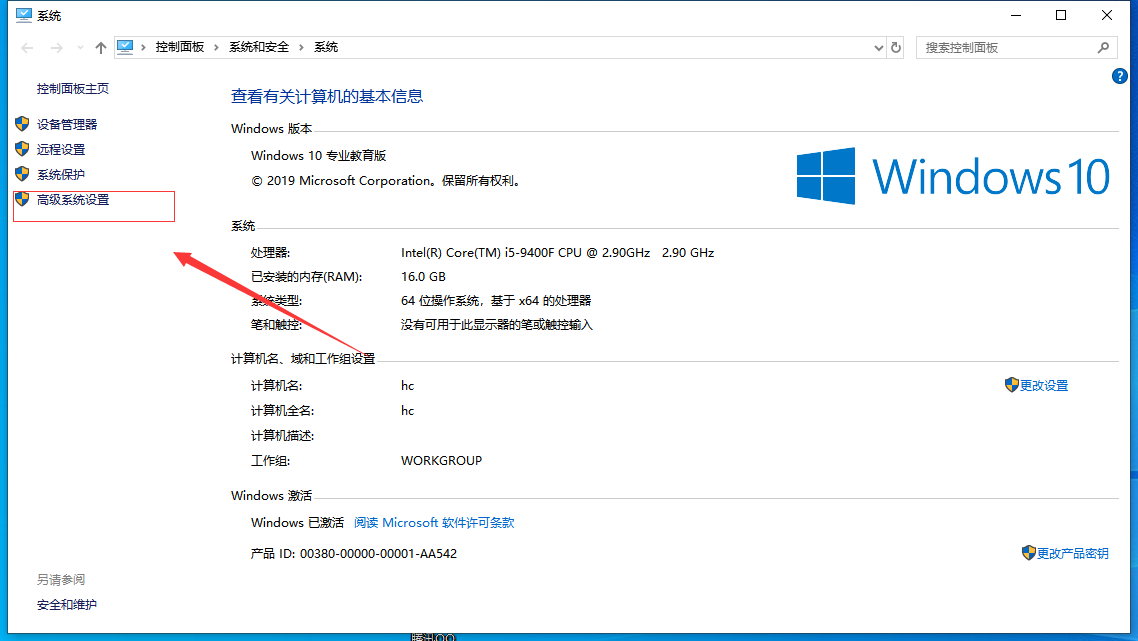Image resolution: width=1138 pixels, height=641 pixels.
Task: Click shield icon beside 高级系统设置
Action: 22,199
